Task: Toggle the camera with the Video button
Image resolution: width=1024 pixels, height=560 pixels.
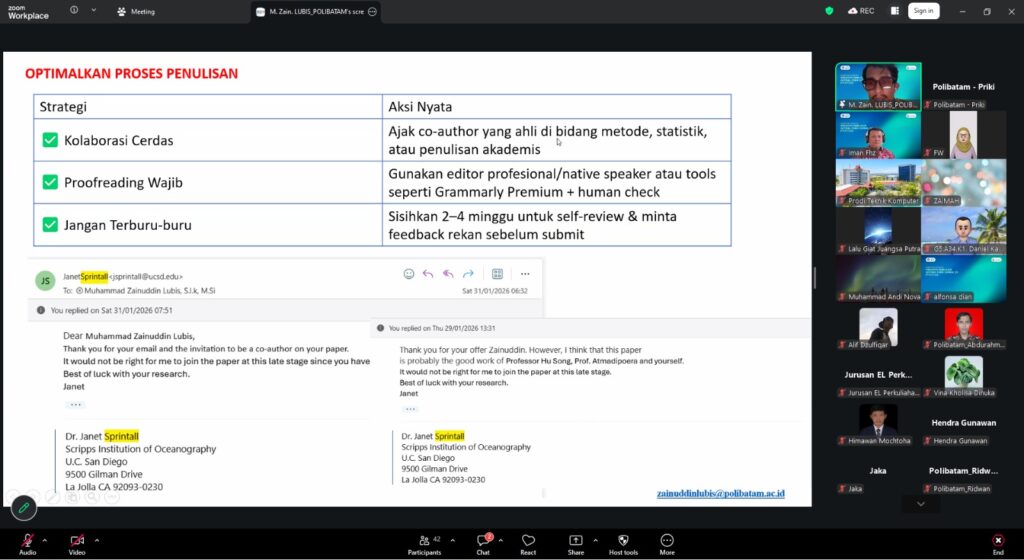Action: point(77,541)
